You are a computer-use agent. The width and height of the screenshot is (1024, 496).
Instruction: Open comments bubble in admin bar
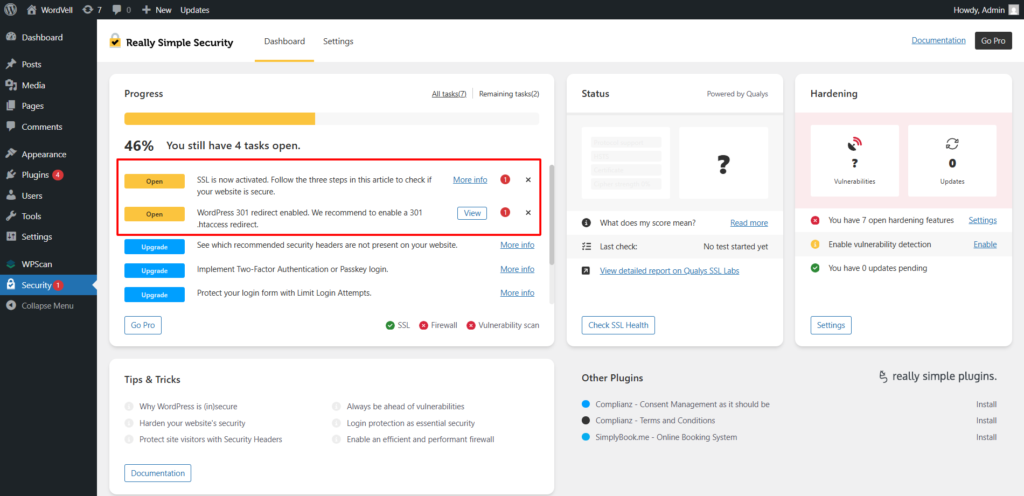pos(121,10)
